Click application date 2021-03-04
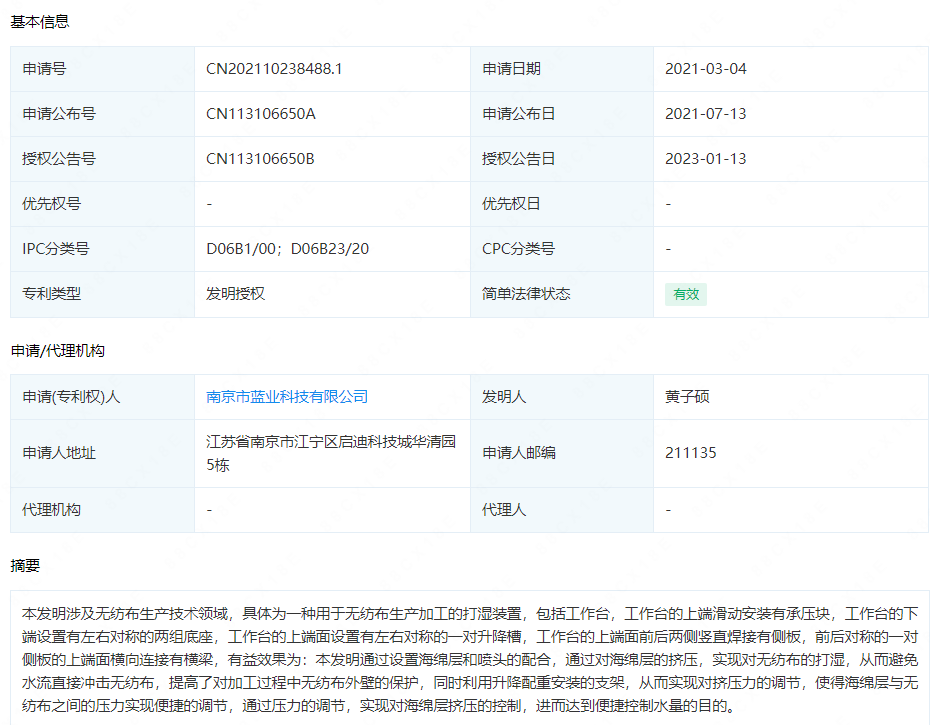Screen dimensions: 930x725 tap(705, 69)
